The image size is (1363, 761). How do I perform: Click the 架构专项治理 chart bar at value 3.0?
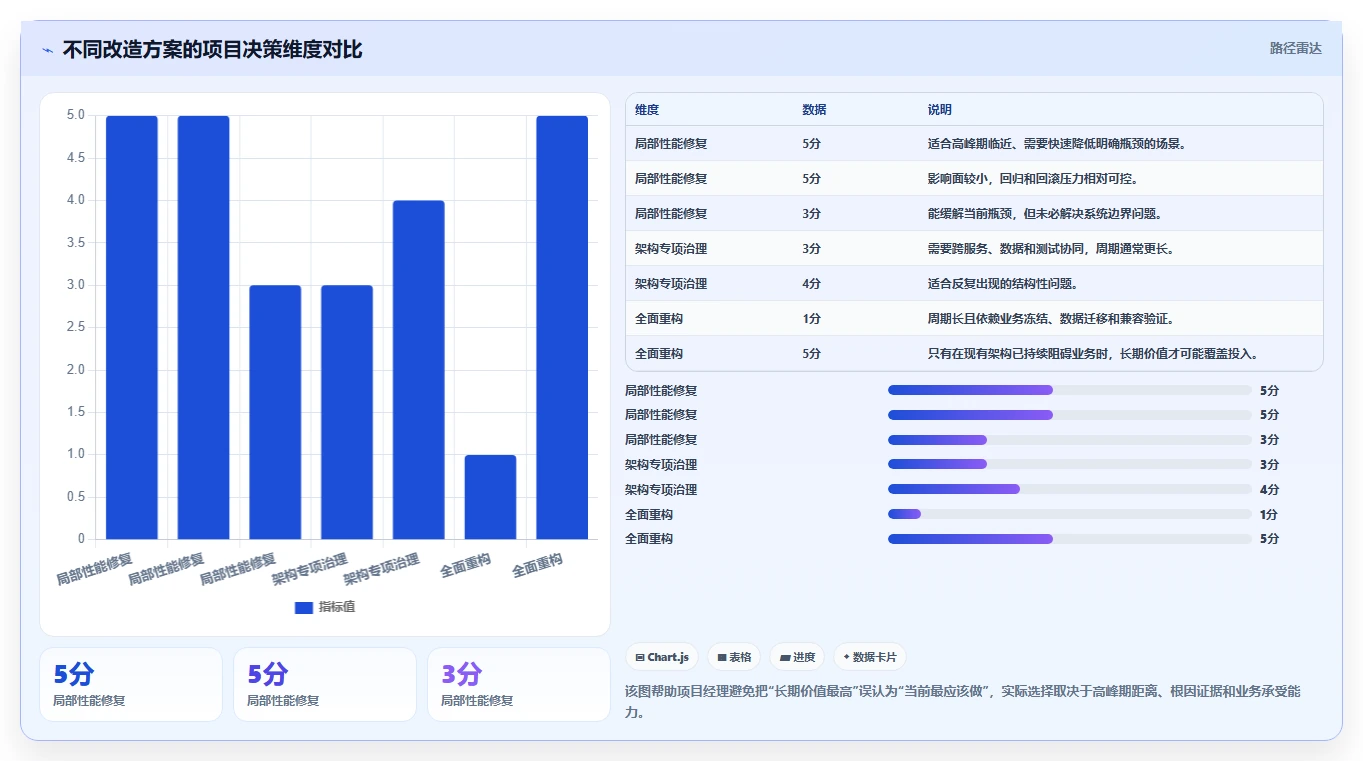(347, 412)
